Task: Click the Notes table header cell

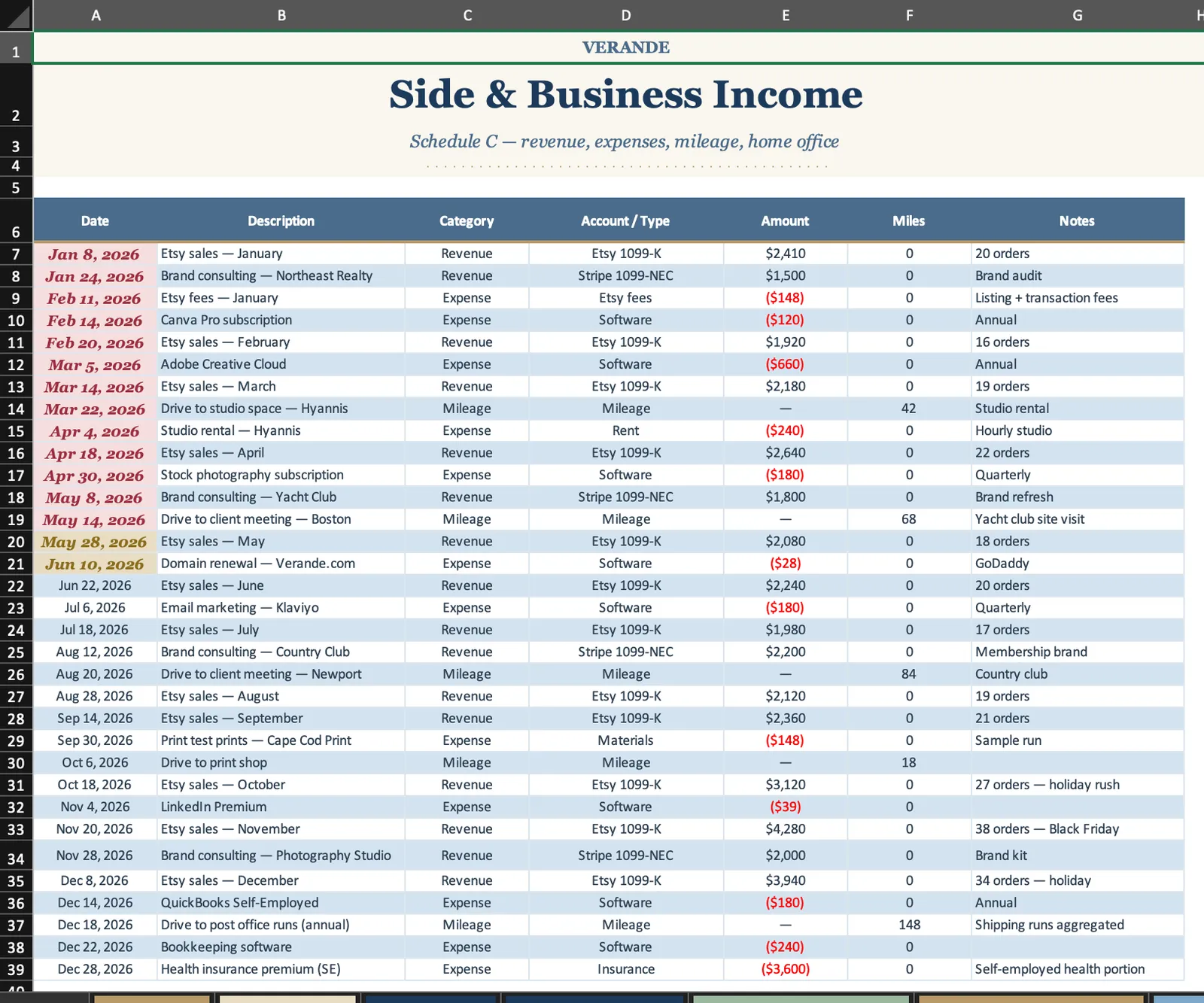Action: pos(1078,220)
